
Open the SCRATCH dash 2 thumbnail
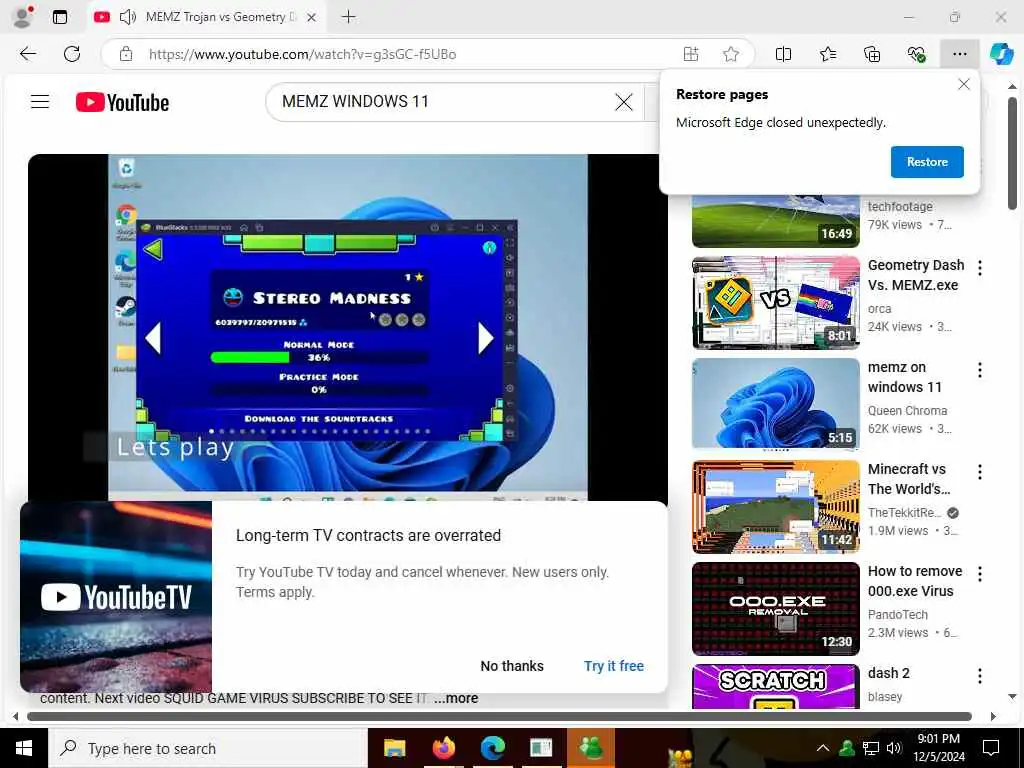[x=775, y=686]
